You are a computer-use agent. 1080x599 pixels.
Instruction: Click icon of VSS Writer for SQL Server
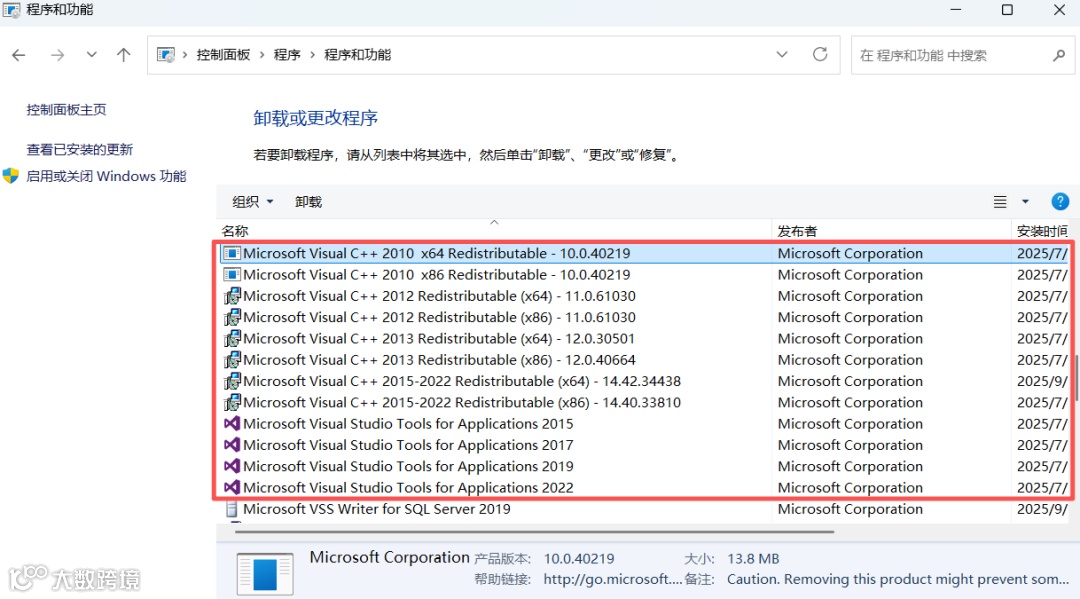[x=232, y=509]
